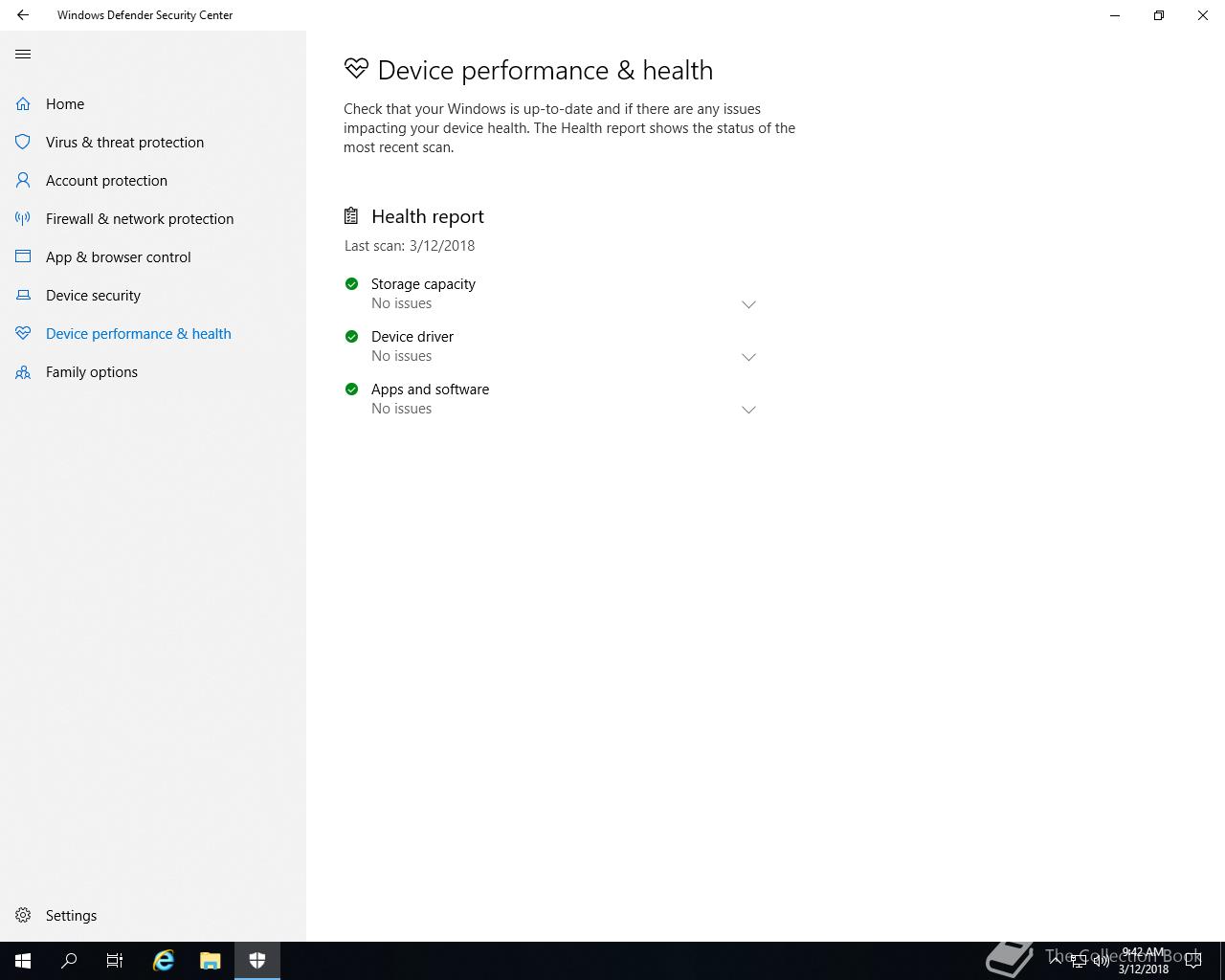Screen dimensions: 1225x980
Task: Toggle the hamburger navigation menu
Action: pyautogui.click(x=23, y=55)
